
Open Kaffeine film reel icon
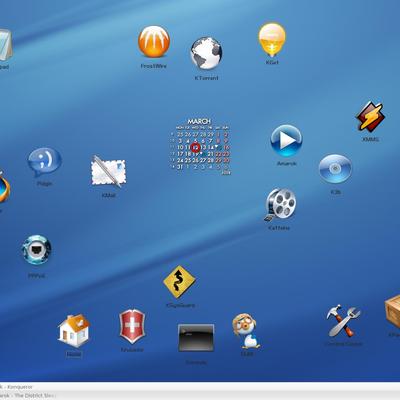pos(281,205)
